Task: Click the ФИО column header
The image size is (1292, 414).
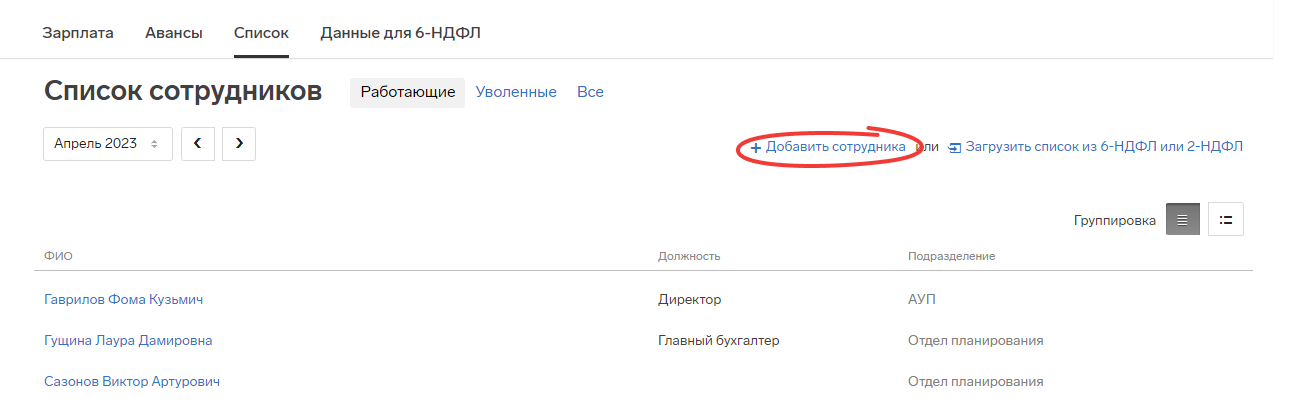Action: (x=58, y=256)
